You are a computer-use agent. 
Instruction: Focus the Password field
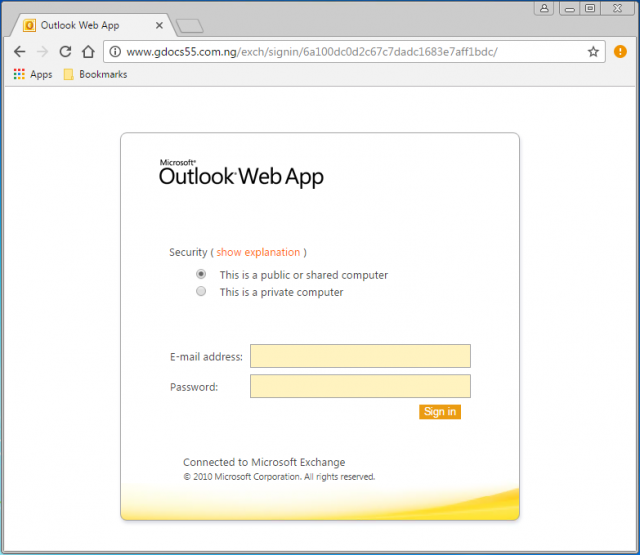(x=360, y=386)
